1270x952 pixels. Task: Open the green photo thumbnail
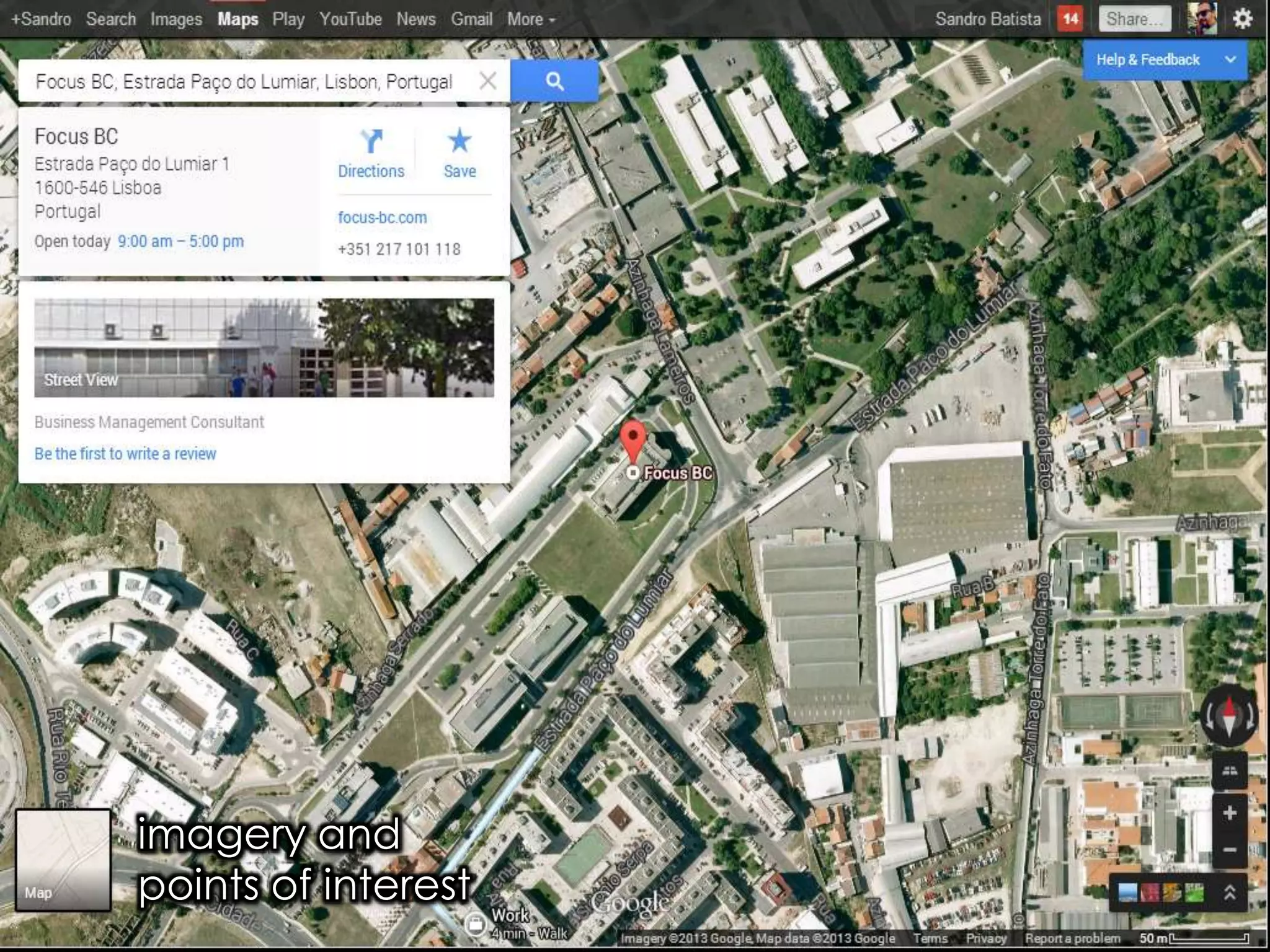(x=1194, y=893)
